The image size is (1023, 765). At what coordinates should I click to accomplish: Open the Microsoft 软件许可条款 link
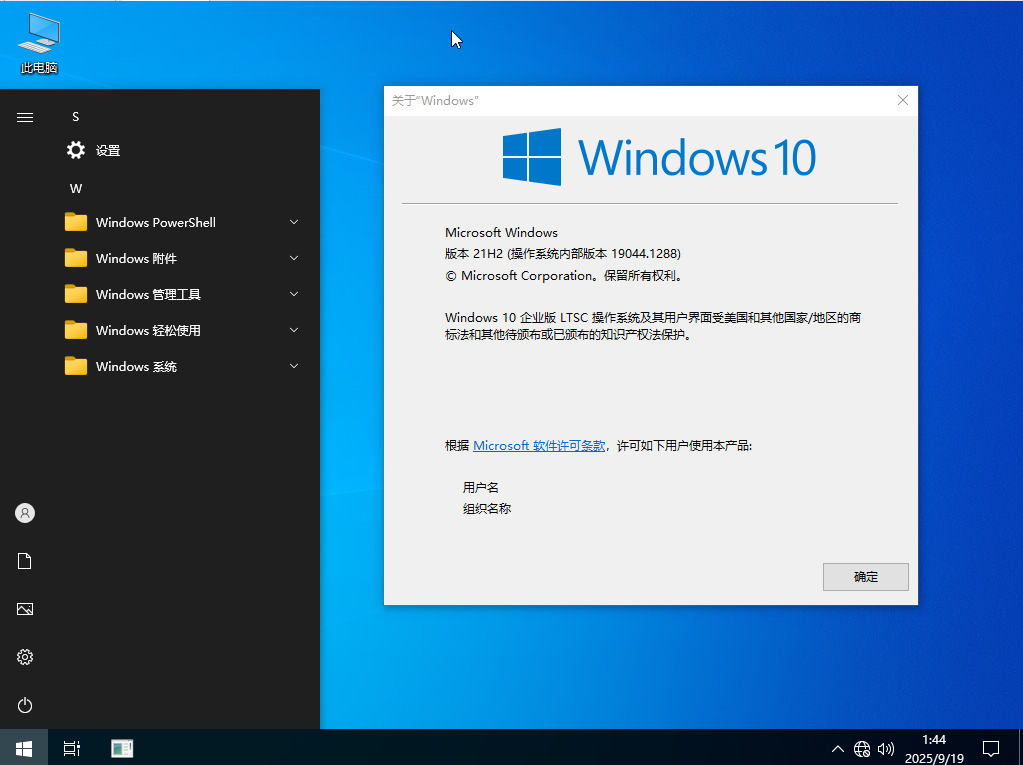click(538, 446)
